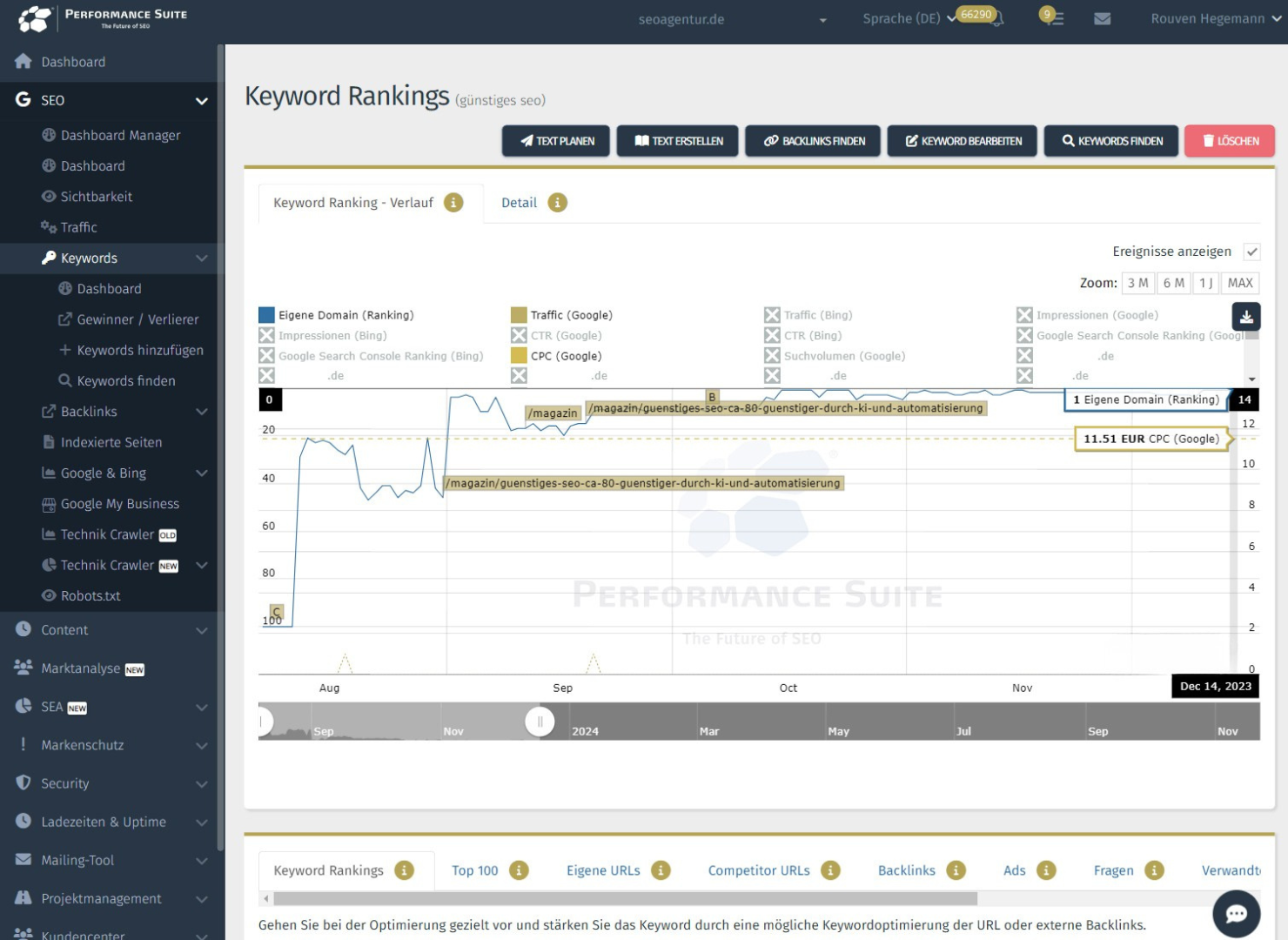The height and width of the screenshot is (940, 1288).
Task: Set chart zoom to 6 M
Action: (x=1173, y=283)
